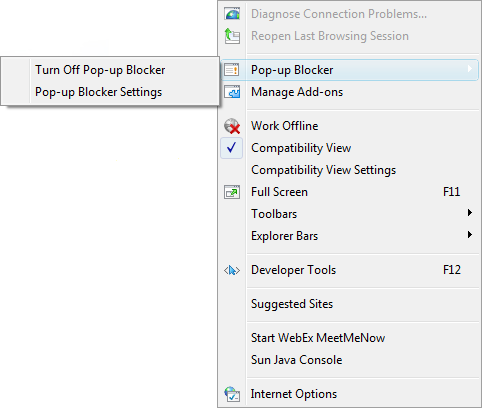Click the Reopen Last Browsing Session icon
482x408 pixels.
232,36
